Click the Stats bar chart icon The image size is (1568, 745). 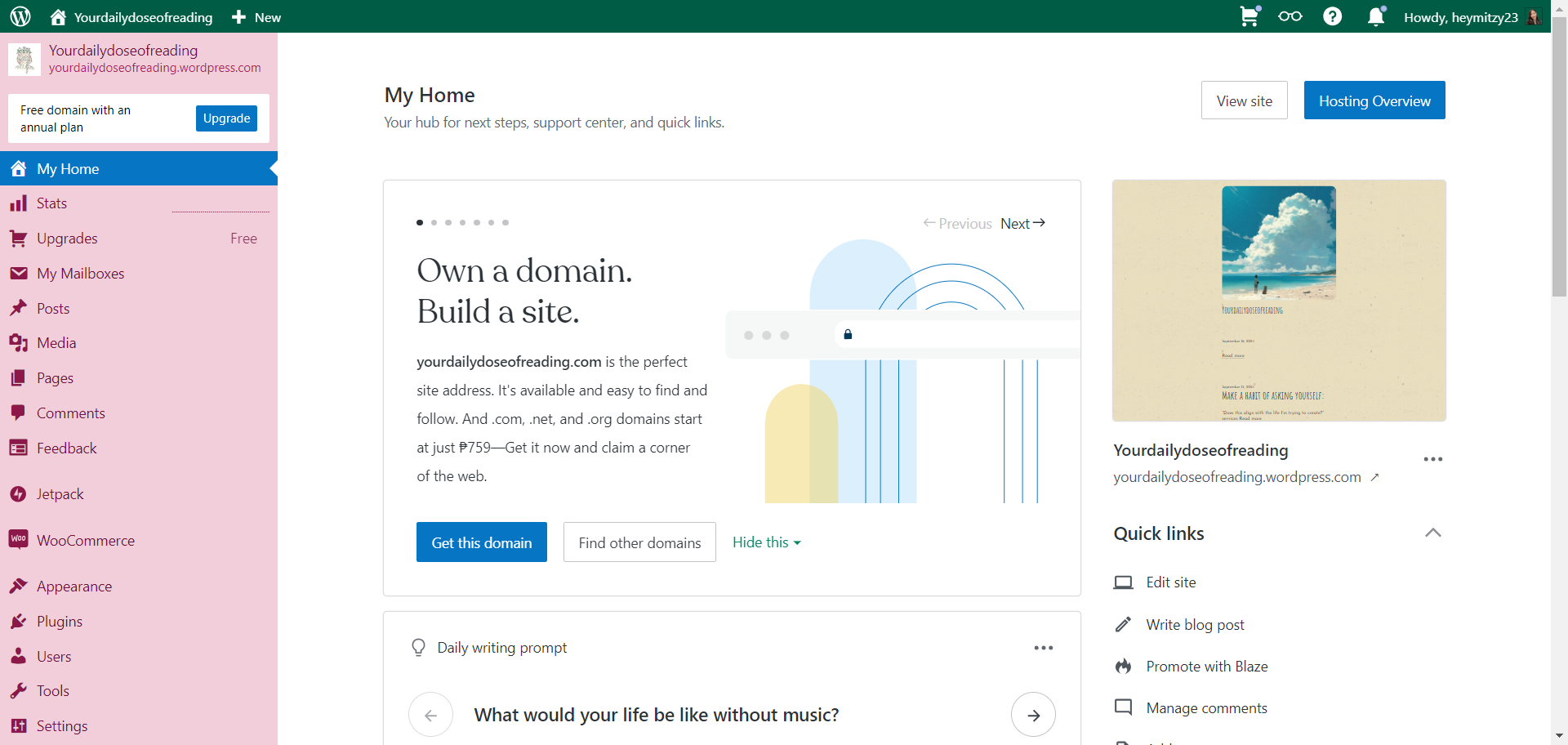tap(19, 203)
